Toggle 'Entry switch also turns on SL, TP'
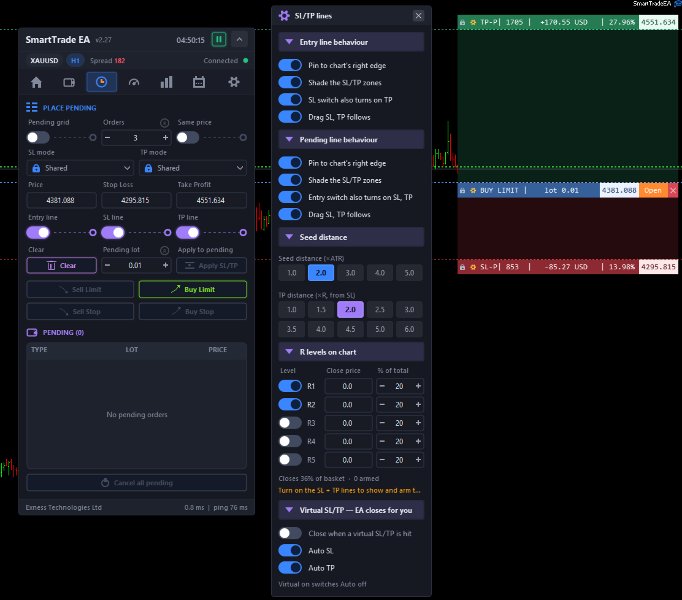This screenshot has width=682, height=600. (290, 197)
